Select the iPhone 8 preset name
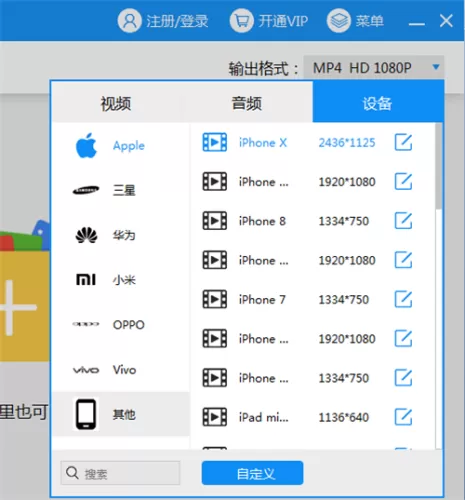This screenshot has width=465, height=500. click(262, 221)
